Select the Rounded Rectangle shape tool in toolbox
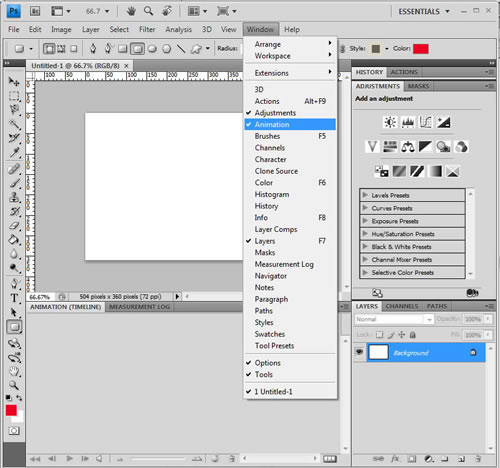The width and height of the screenshot is (500, 468). [x=14, y=327]
